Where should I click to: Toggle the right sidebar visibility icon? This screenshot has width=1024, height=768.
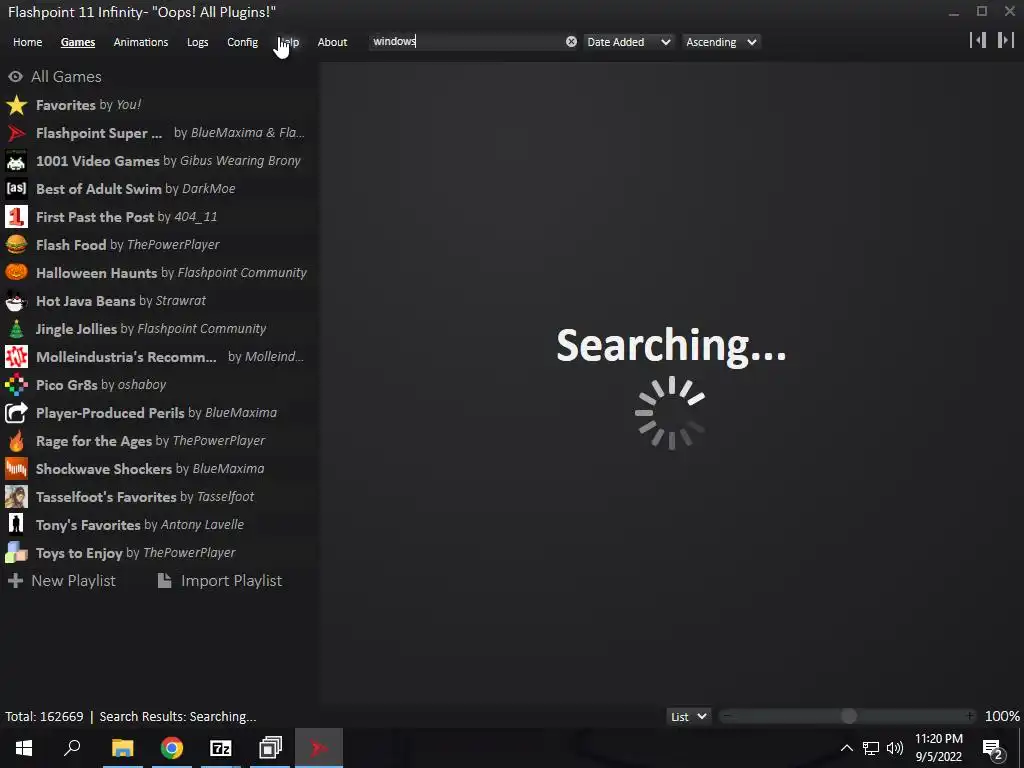click(x=1005, y=40)
